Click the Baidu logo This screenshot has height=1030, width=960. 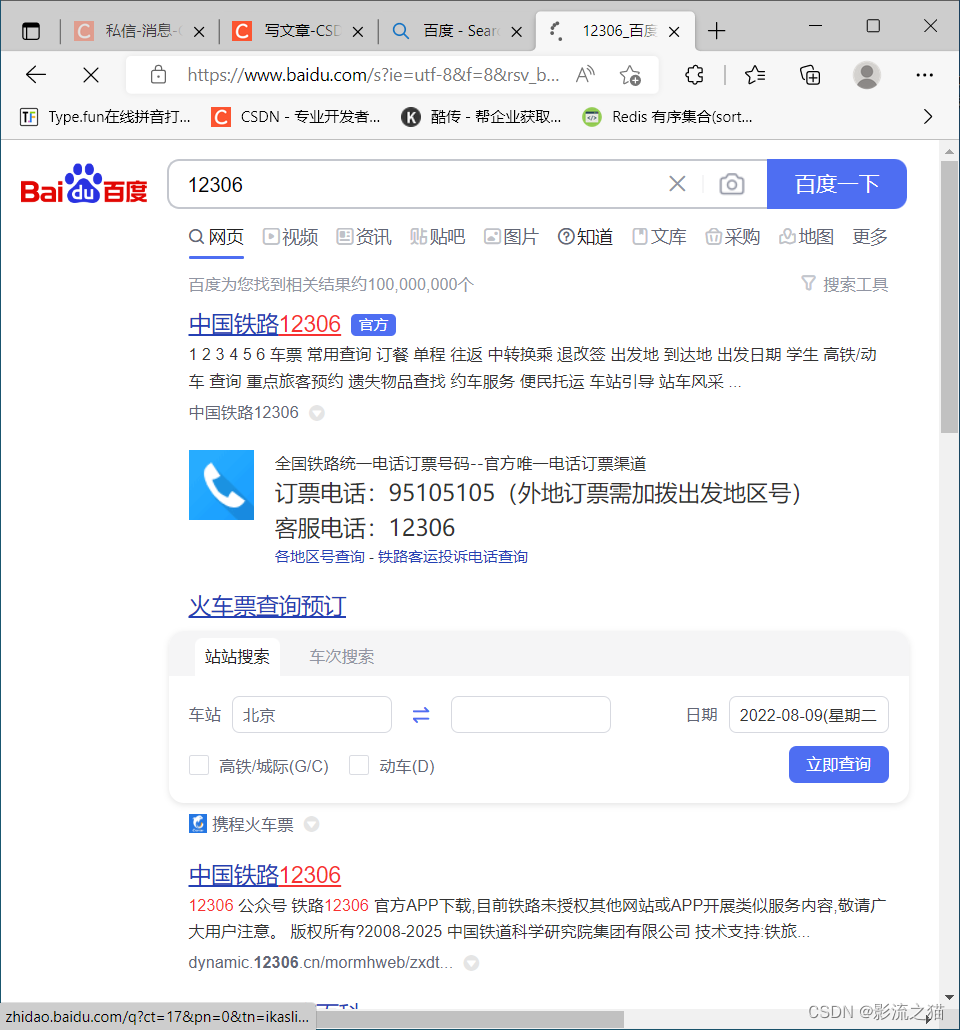coord(84,184)
